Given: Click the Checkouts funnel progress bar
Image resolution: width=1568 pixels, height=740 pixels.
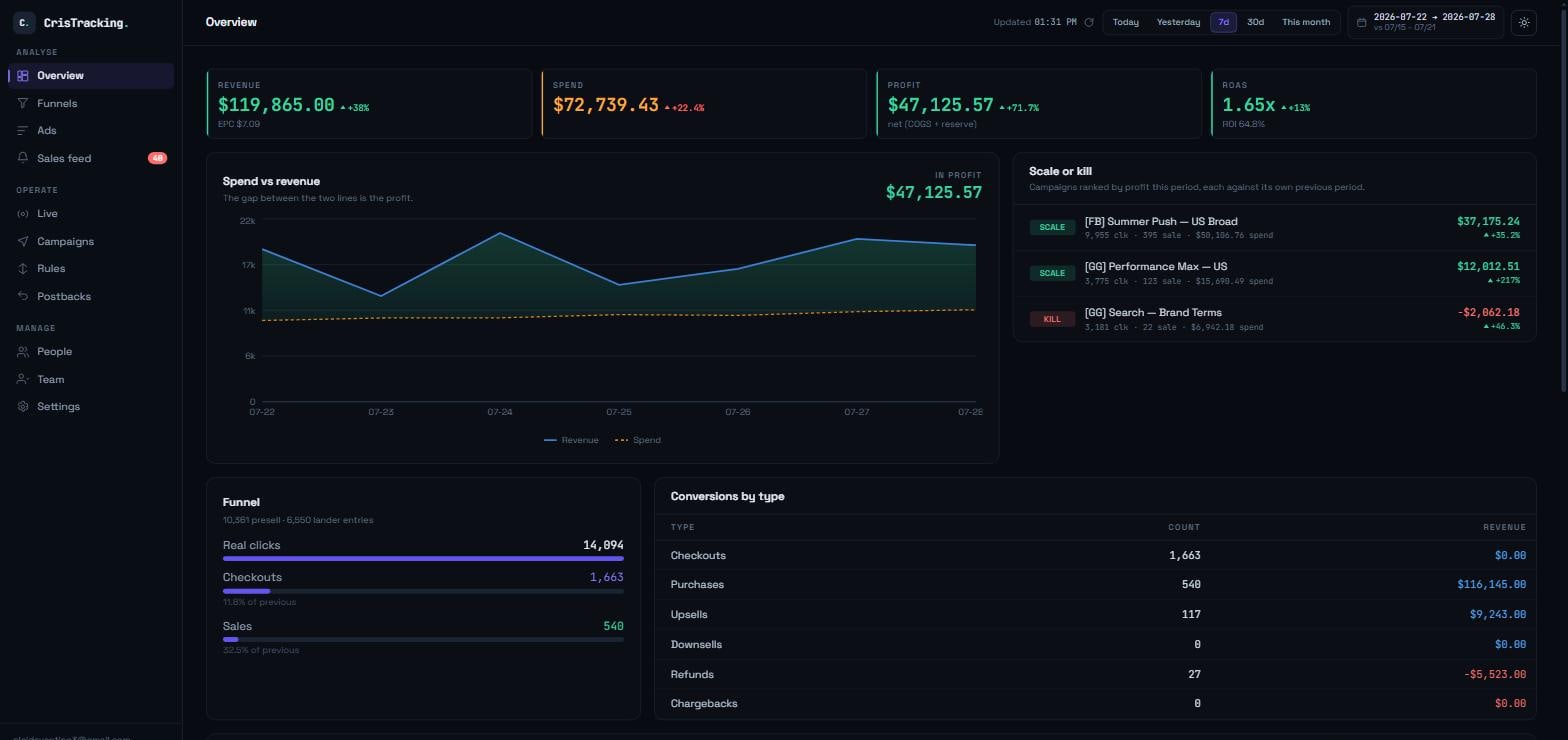Looking at the screenshot, I should (423, 591).
